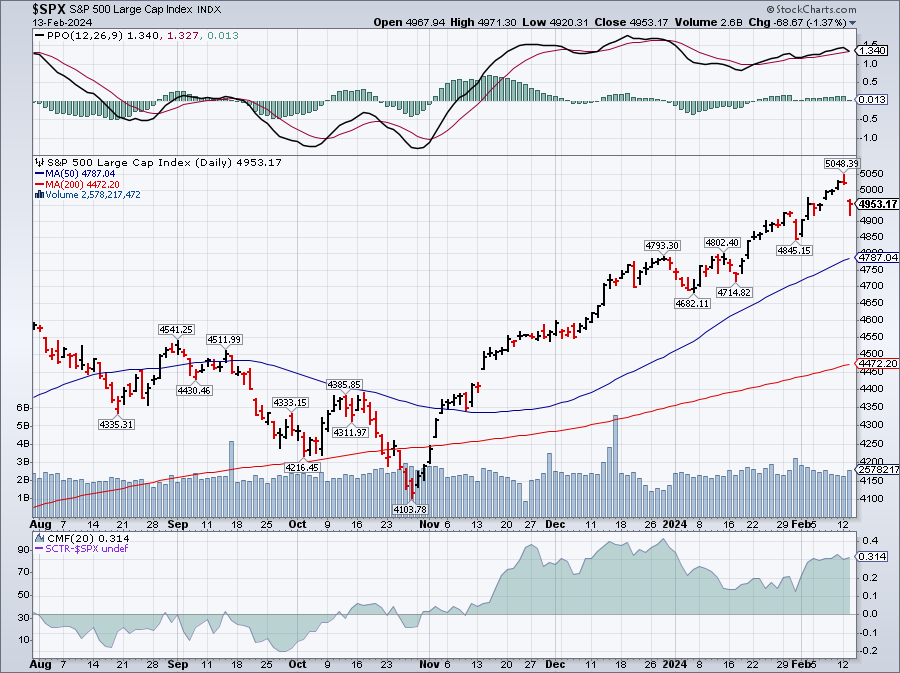Image resolution: width=900 pixels, height=673 pixels.
Task: Click the blue MA(50) legend line marker
Action: (37, 173)
